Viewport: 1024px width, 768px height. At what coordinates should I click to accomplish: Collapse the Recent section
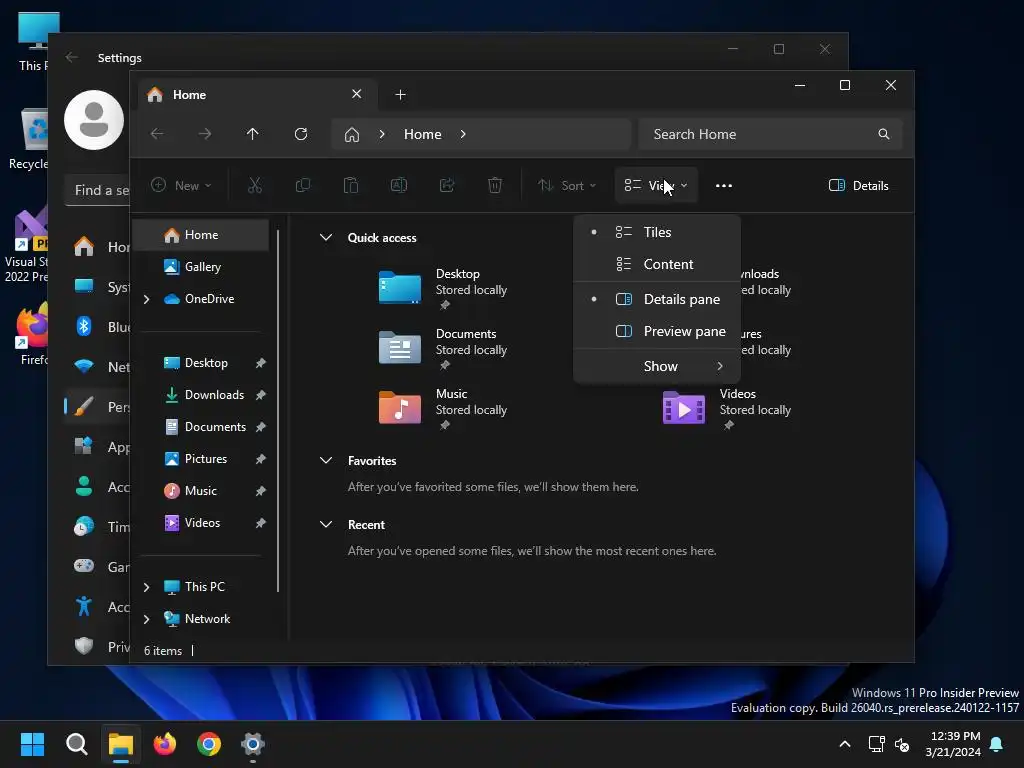(x=326, y=524)
